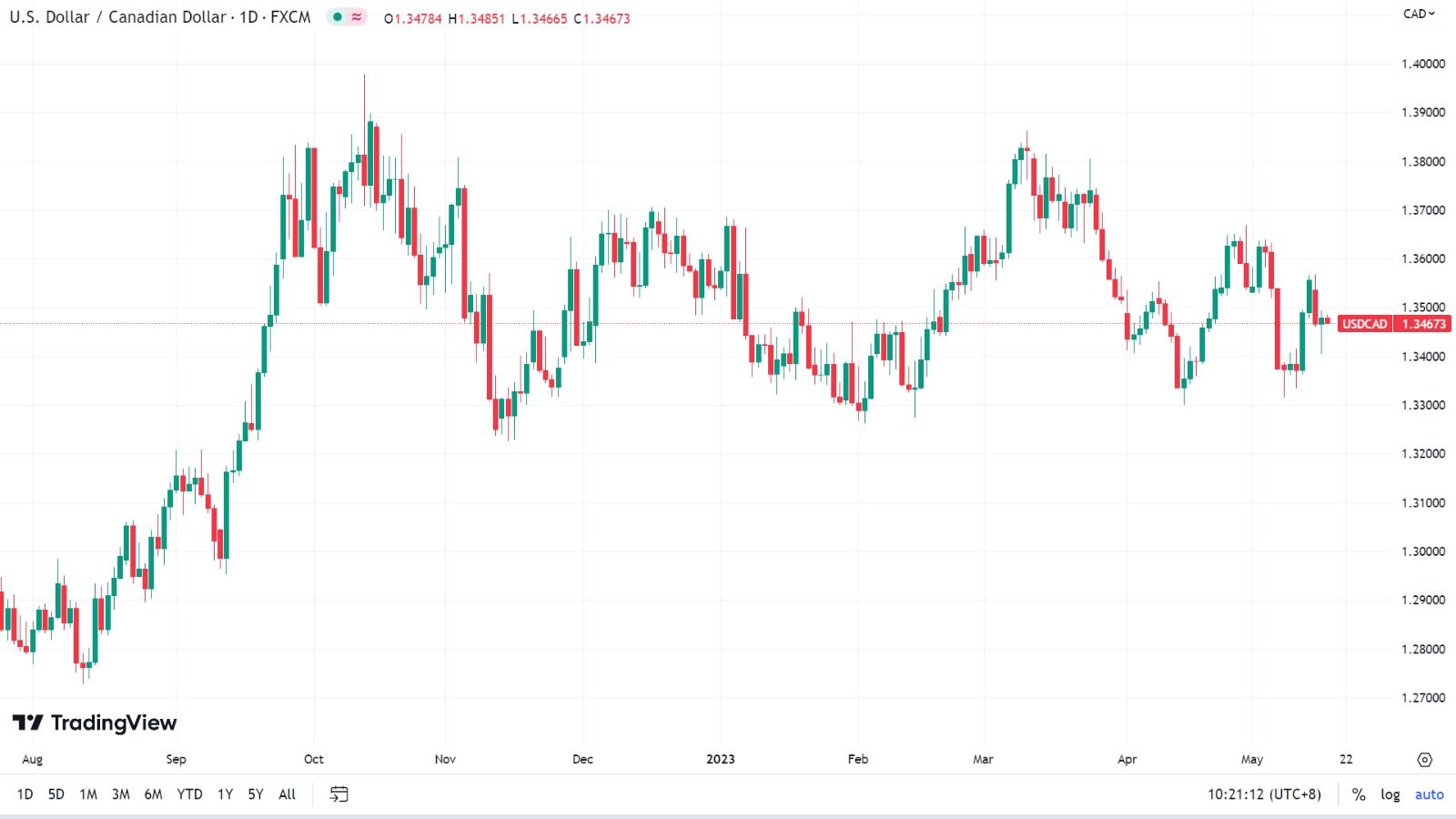
Task: Click the 1.27000 price axis label
Action: 1423,698
